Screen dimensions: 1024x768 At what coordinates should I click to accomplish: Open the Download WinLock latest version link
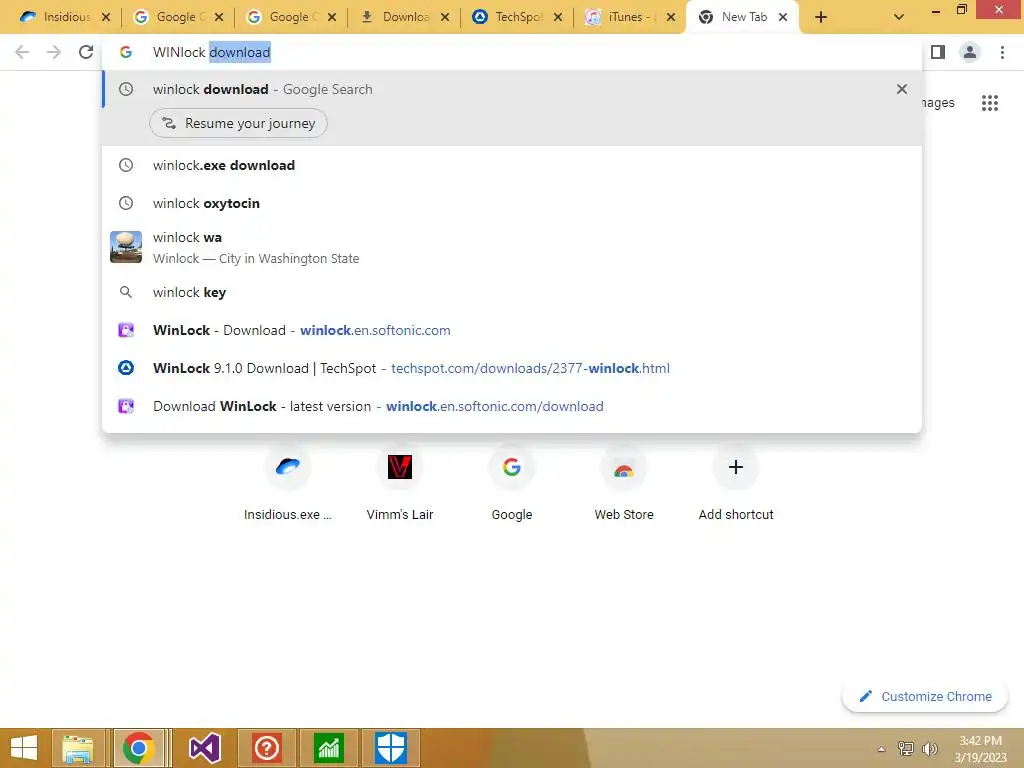[512, 406]
